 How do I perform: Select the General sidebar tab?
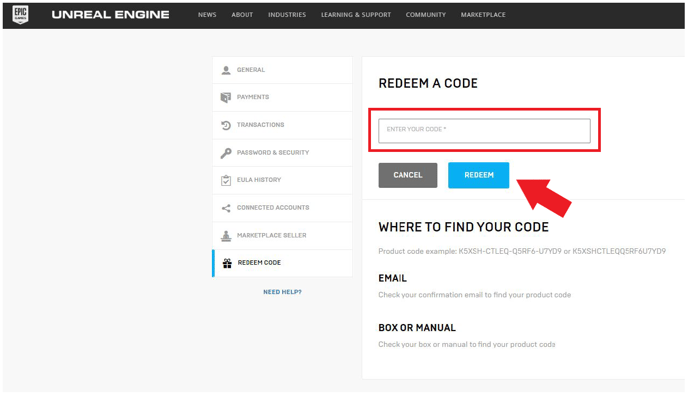click(282, 70)
